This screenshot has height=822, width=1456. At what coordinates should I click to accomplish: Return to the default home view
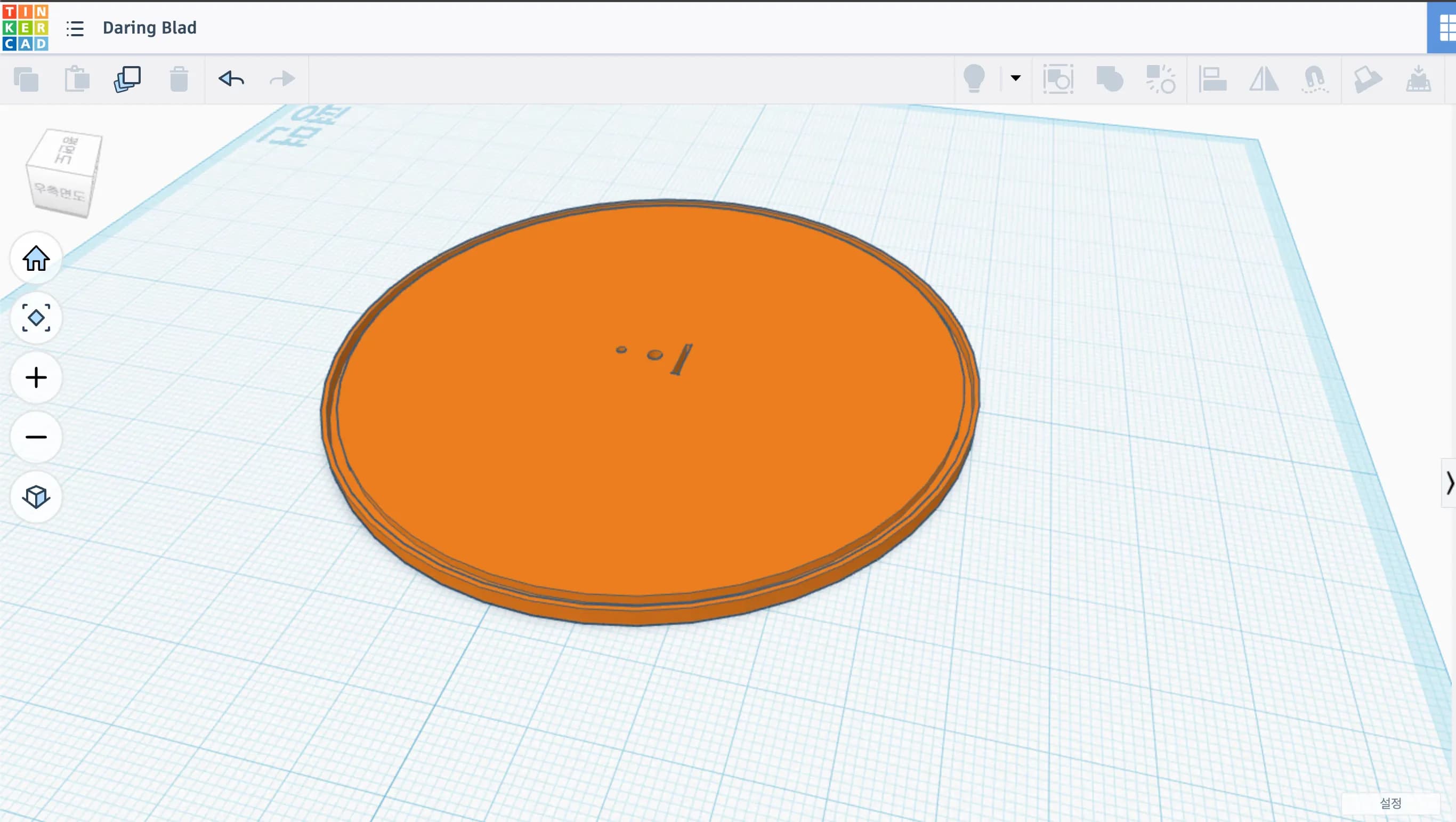pos(36,259)
